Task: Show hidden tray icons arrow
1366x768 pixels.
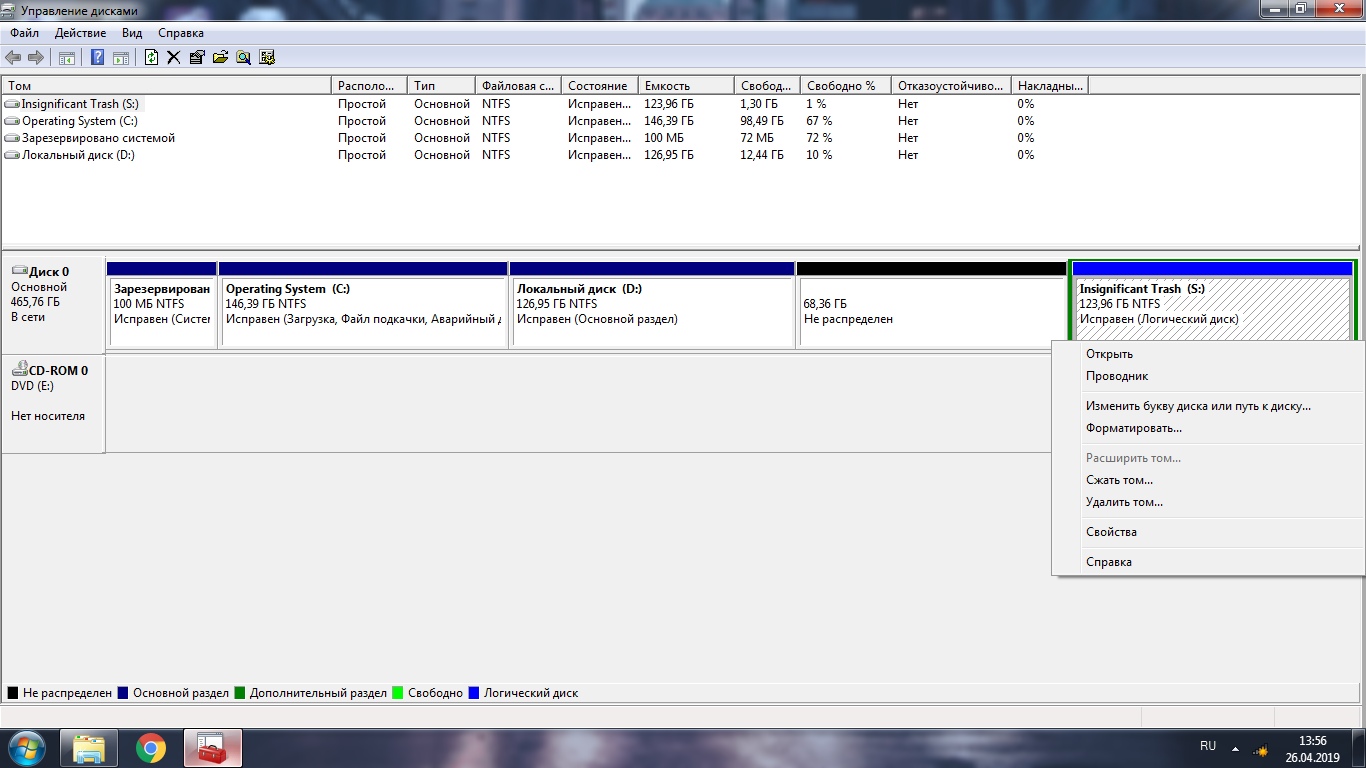Action: 1236,748
